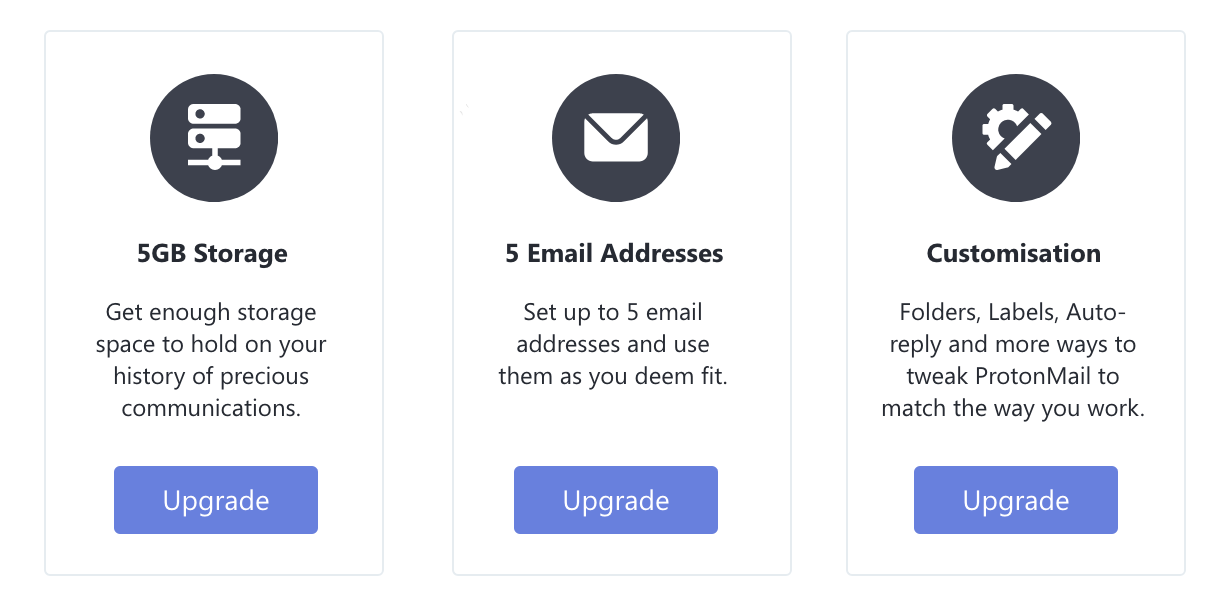Click Upgrade under Customisation
This screenshot has width=1224, height=614.
click(x=1015, y=500)
